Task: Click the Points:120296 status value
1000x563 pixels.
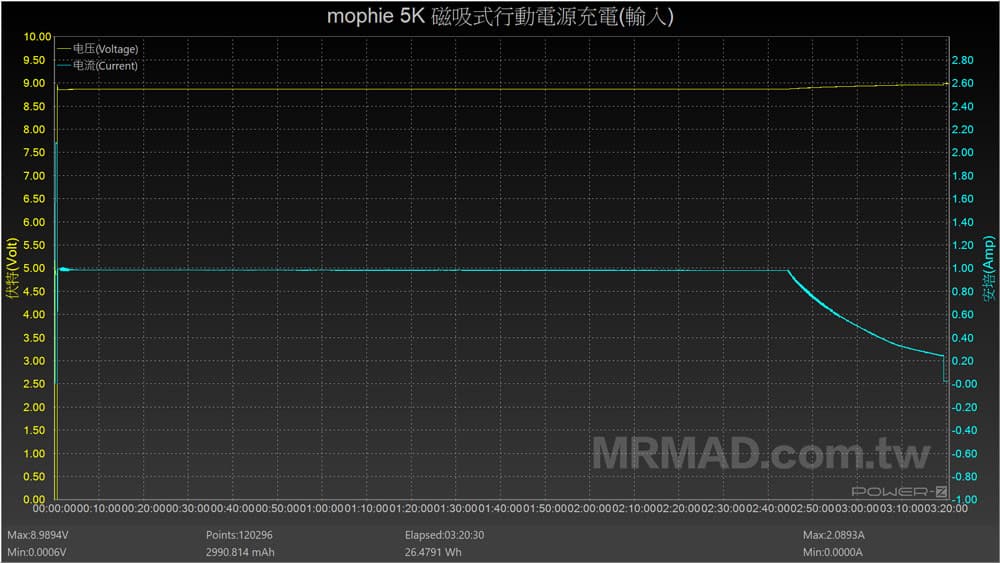Action: [239, 535]
